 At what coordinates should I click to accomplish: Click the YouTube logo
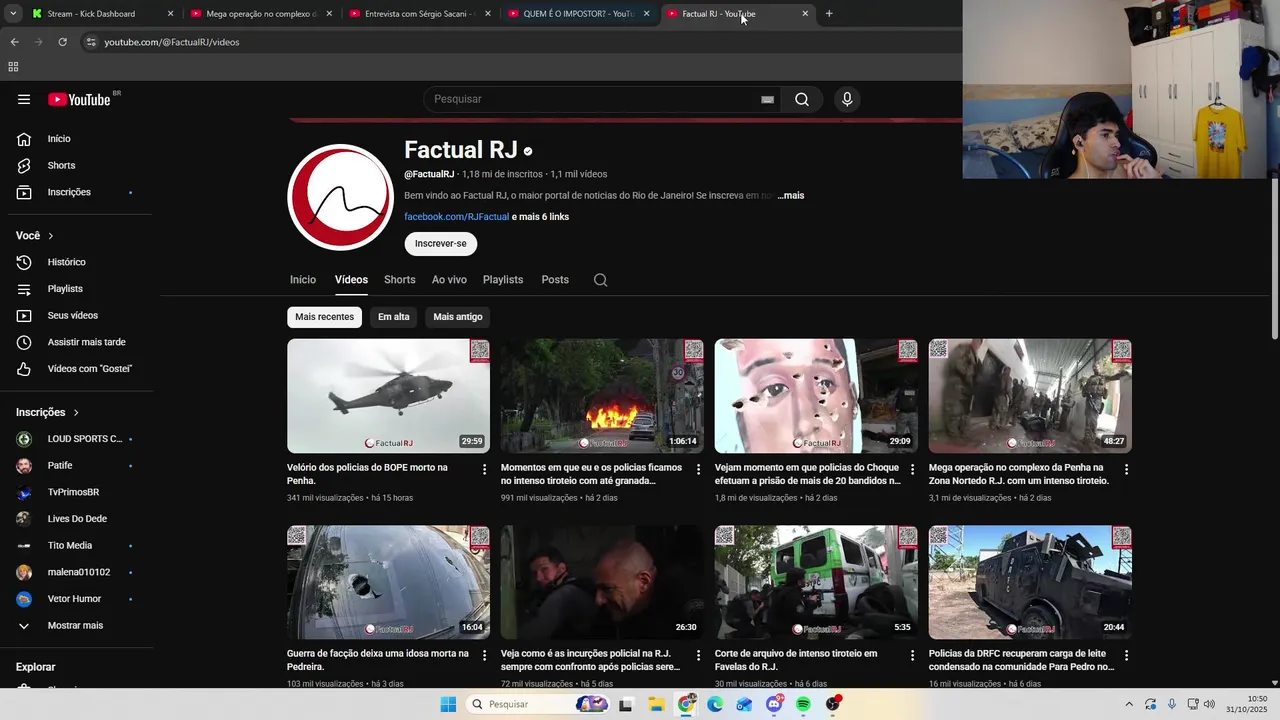pos(79,99)
